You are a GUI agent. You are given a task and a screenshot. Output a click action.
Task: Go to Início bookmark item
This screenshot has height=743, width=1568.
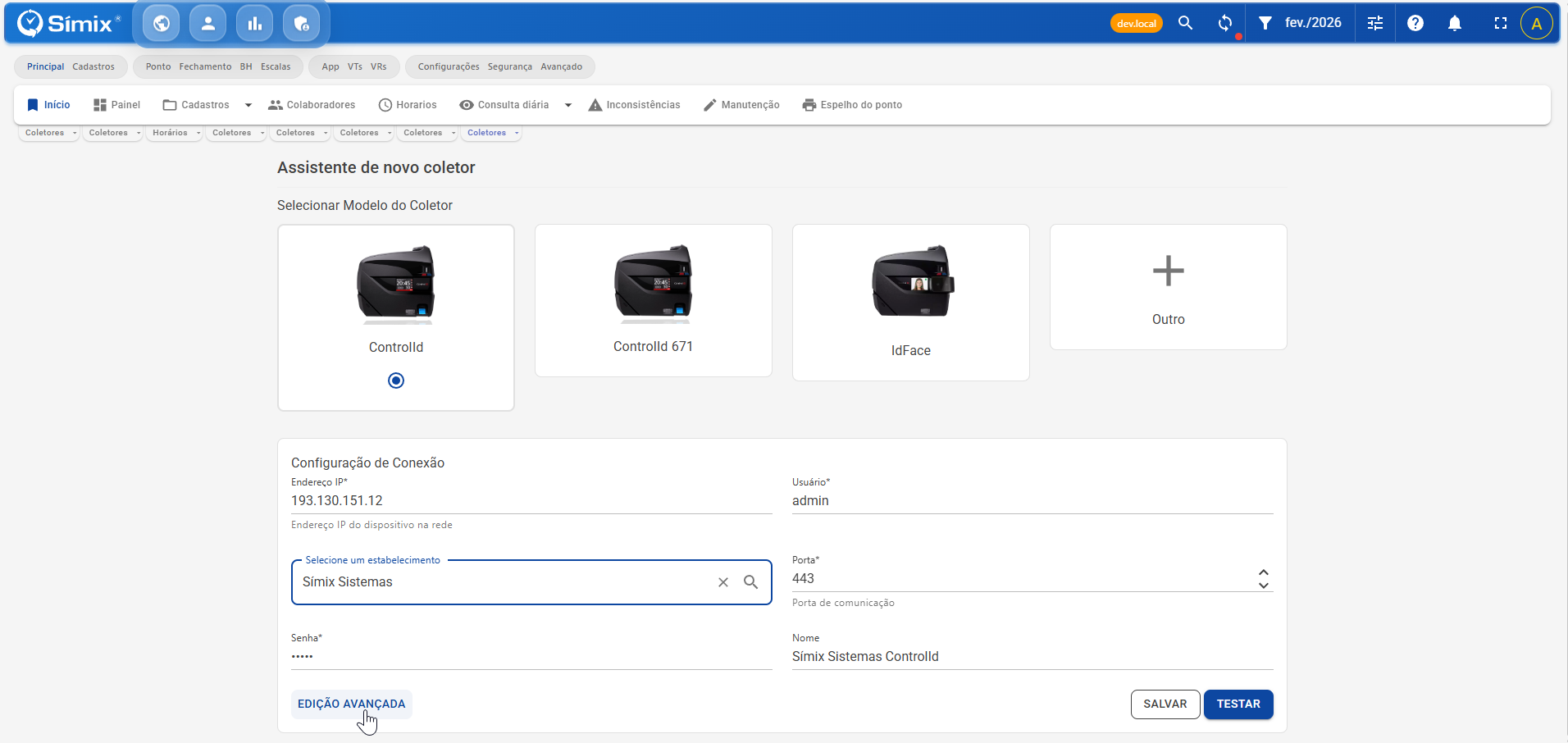[x=48, y=105]
